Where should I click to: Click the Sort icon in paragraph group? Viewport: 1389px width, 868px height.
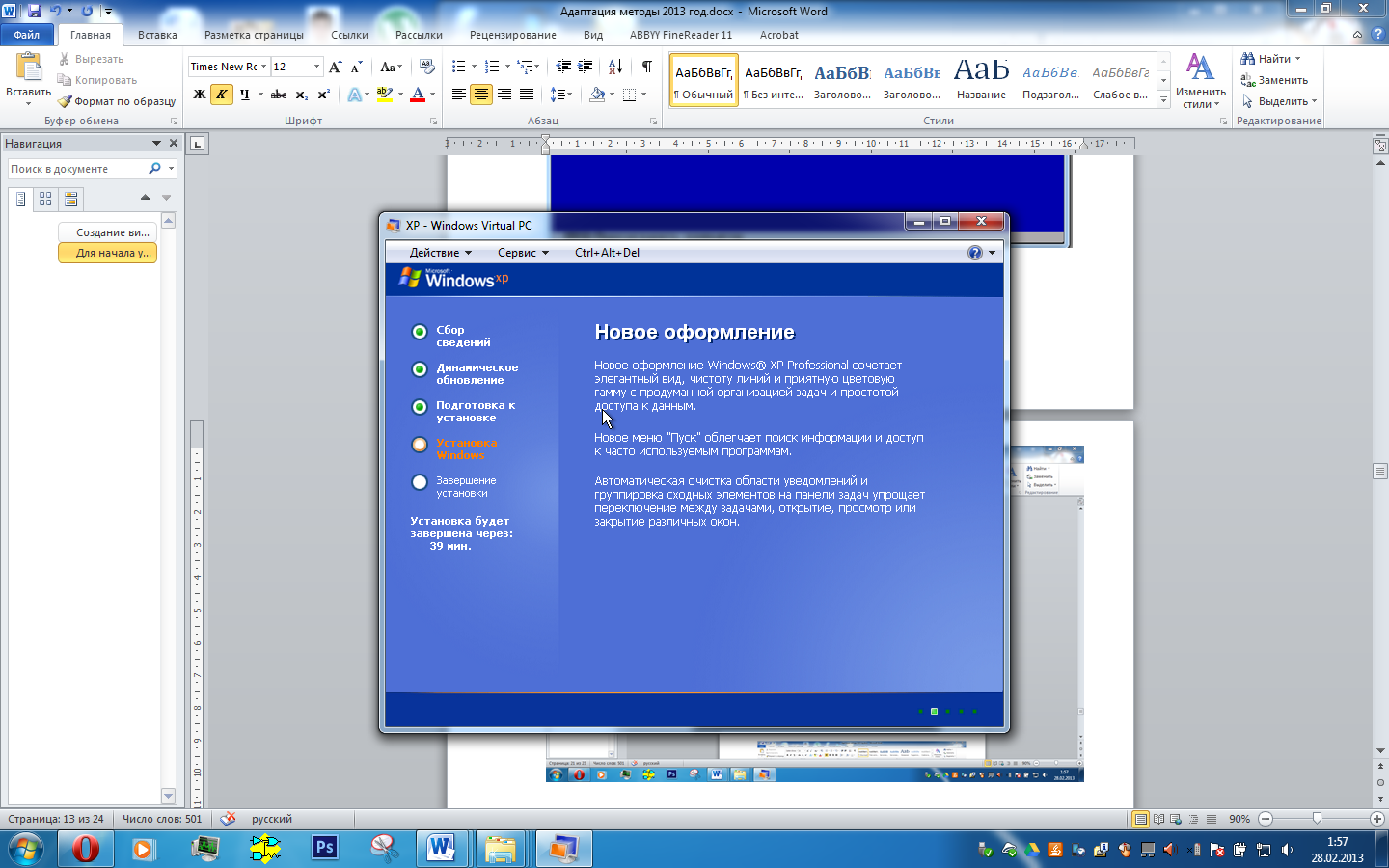(x=615, y=67)
